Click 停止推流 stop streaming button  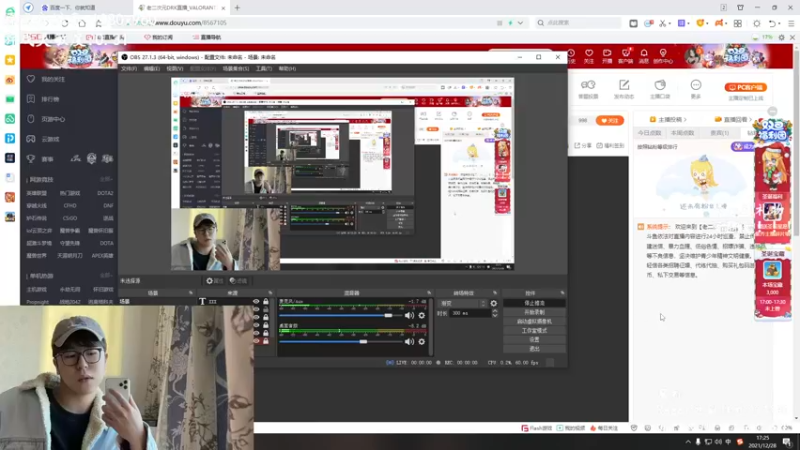(x=534, y=303)
